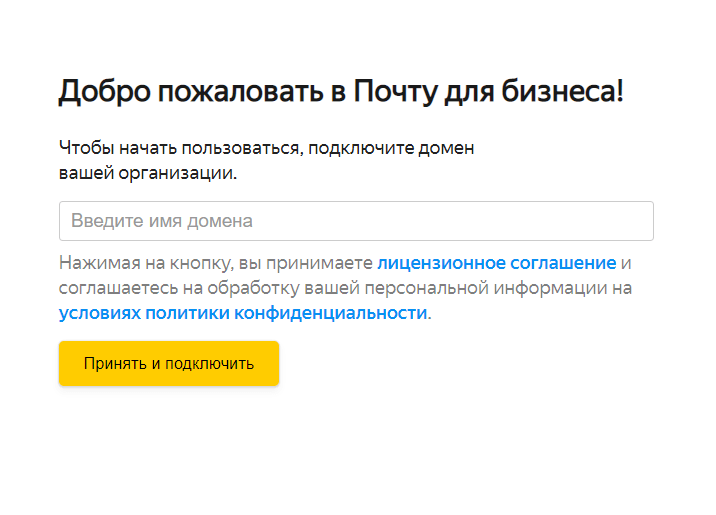Viewport: 716px width, 515px height.
Task: Select the word 'соглашение' in blue link
Action: click(563, 263)
